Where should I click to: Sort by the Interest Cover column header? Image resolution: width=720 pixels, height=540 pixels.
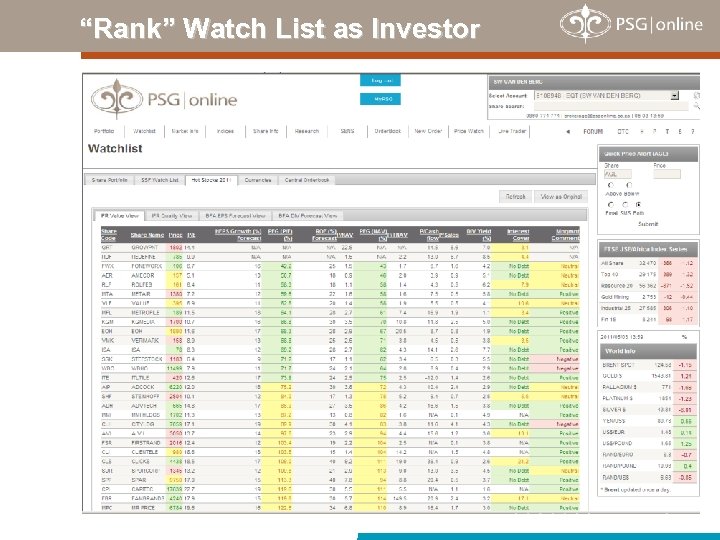(518, 235)
